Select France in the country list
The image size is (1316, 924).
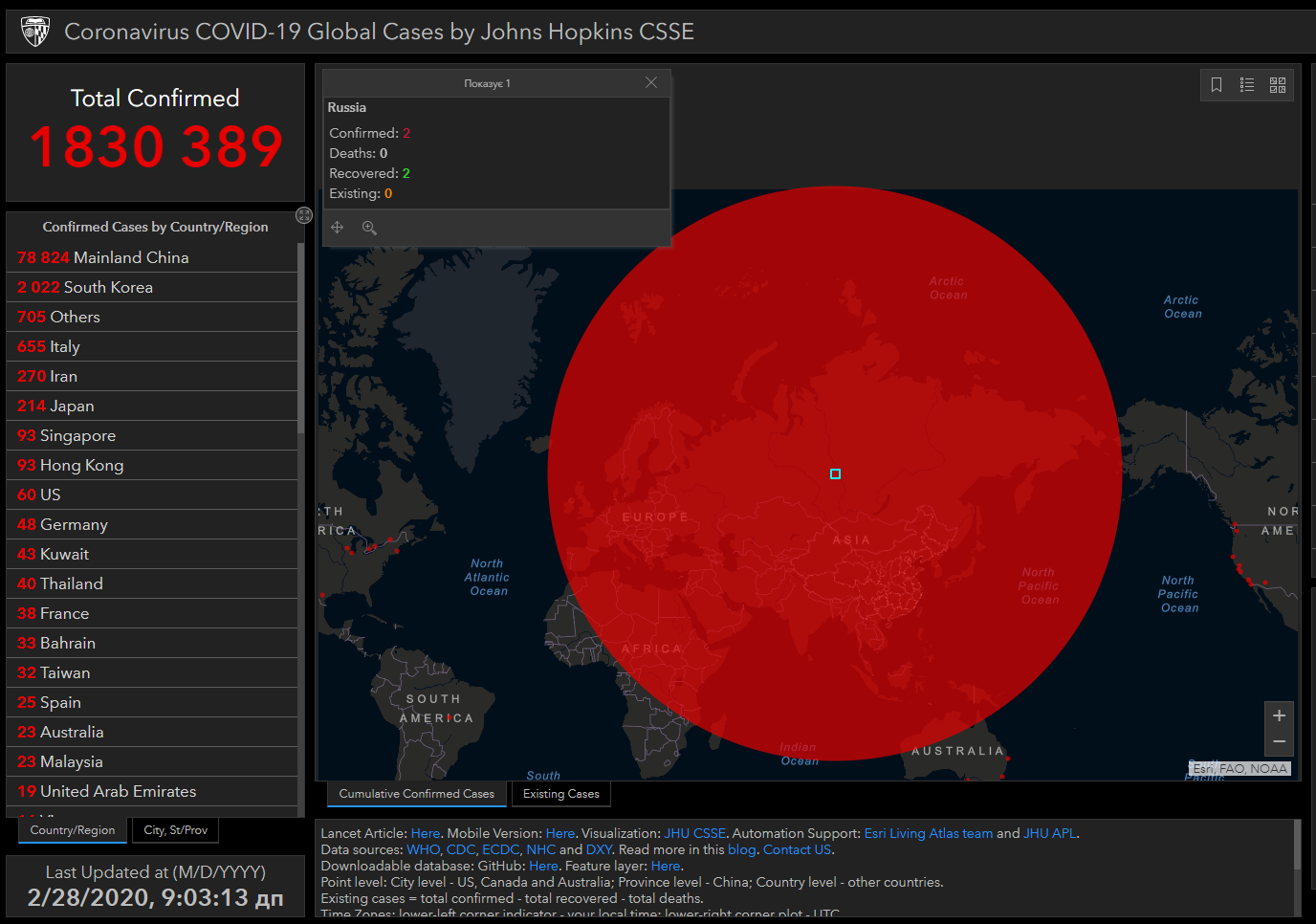pos(153,613)
